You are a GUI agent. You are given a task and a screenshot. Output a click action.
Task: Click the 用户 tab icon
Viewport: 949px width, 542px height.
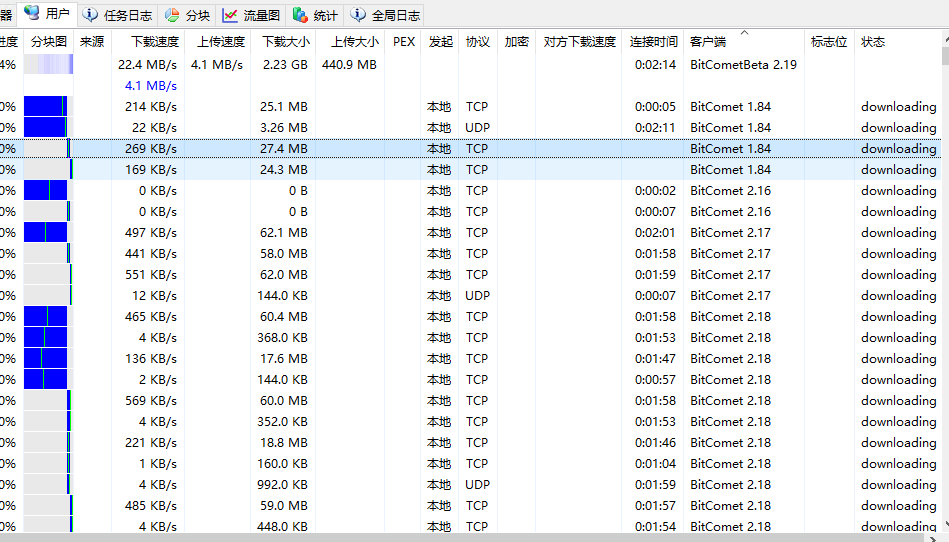coord(32,14)
